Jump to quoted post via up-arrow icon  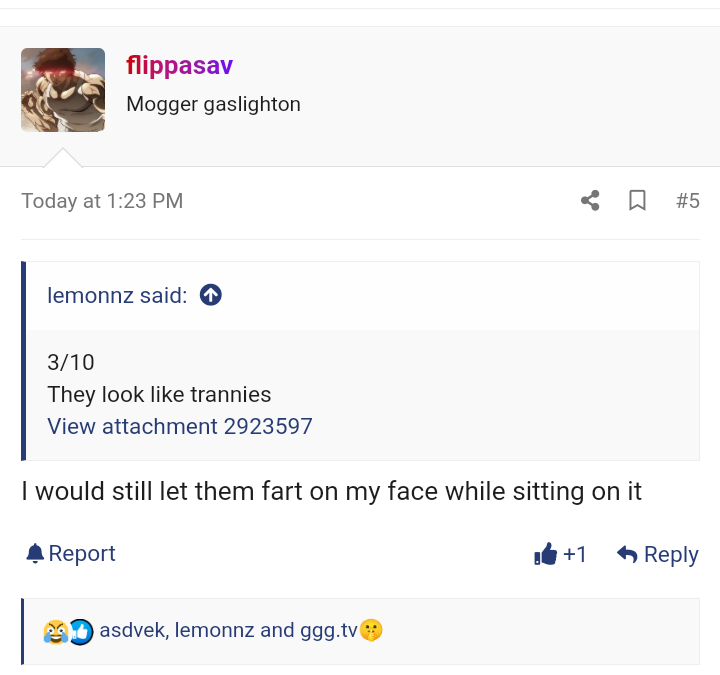[x=210, y=295]
